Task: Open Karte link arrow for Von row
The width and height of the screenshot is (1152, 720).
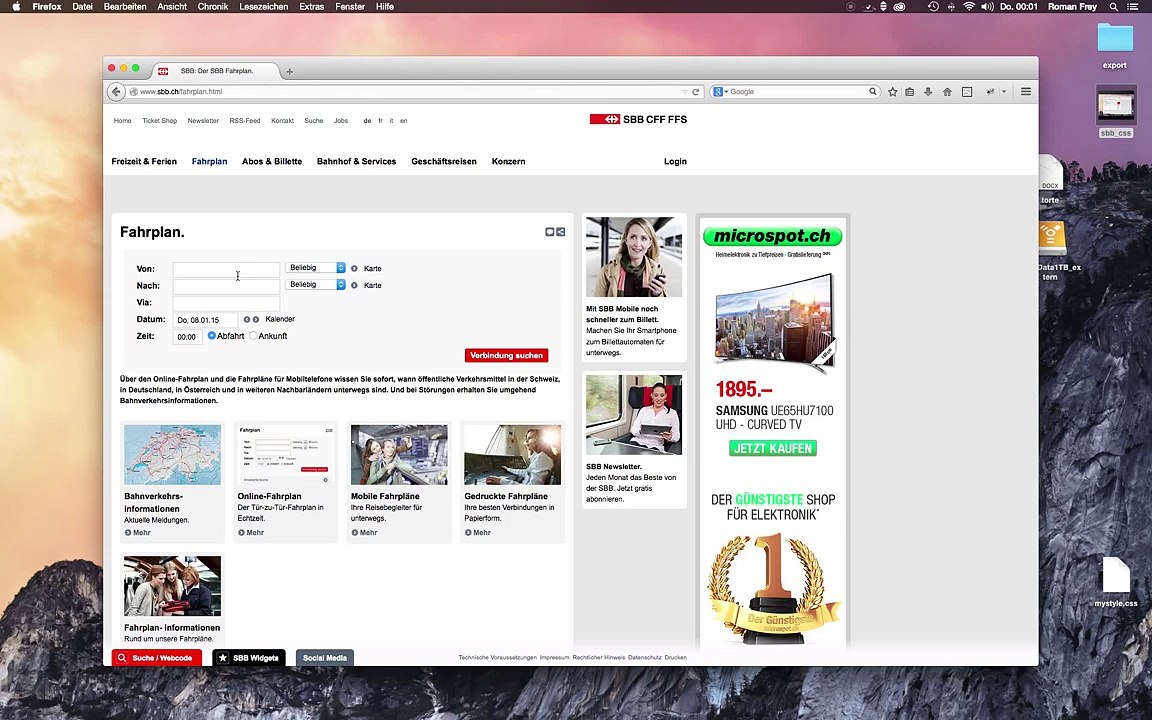Action: pos(354,269)
